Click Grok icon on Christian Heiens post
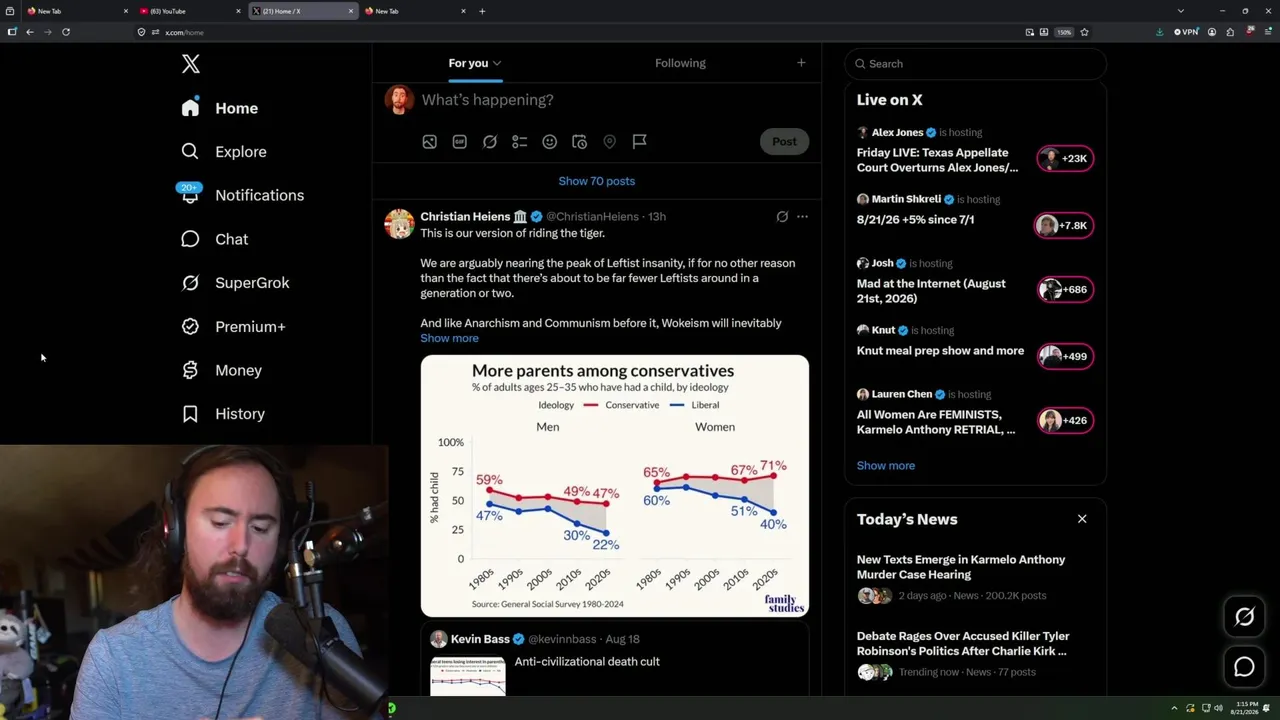Viewport: 1280px width, 720px height. 782,216
